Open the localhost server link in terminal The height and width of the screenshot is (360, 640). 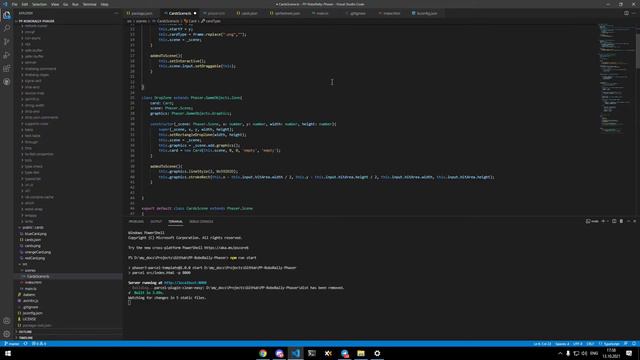(x=185, y=282)
